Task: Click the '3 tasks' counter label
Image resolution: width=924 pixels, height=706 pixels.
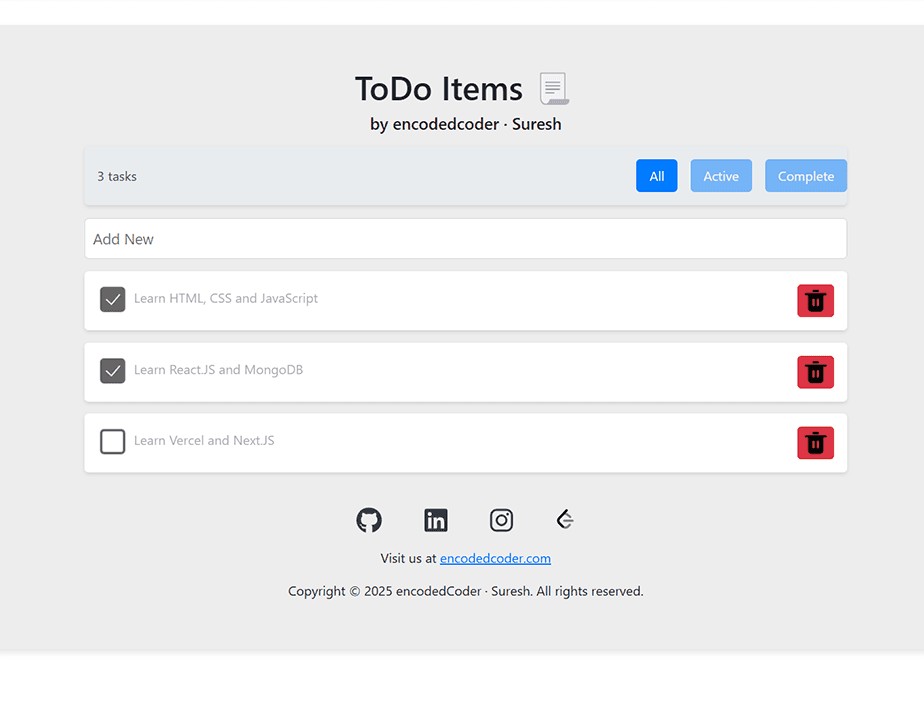Action: coord(117,175)
